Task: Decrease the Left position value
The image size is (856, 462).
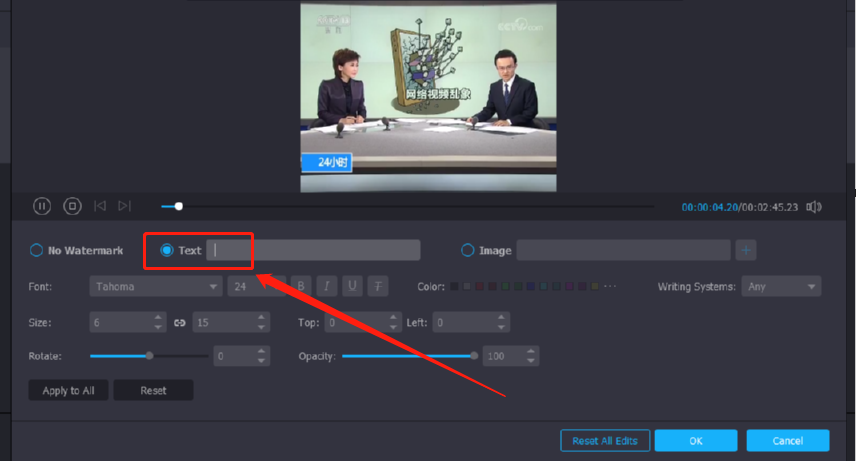Action: [x=501, y=327]
